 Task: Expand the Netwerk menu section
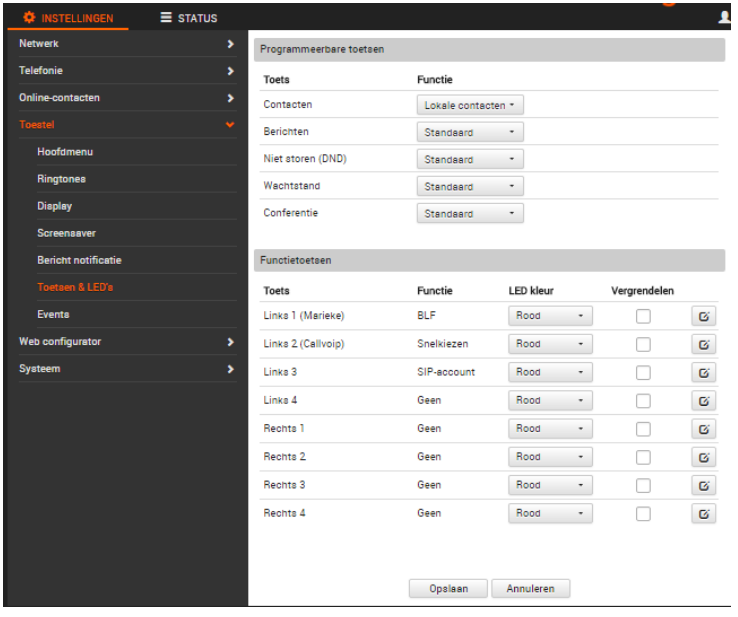128,44
